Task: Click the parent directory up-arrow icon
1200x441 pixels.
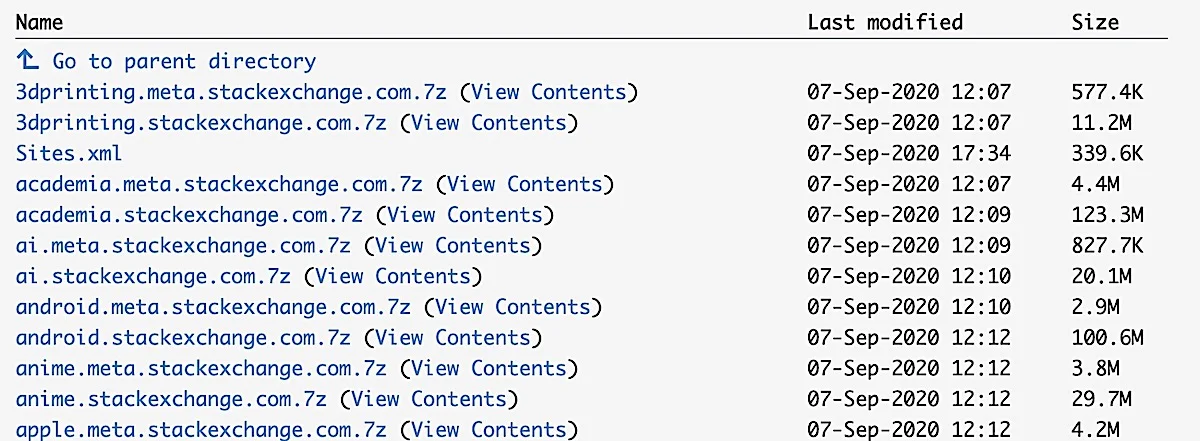Action: pos(28,61)
